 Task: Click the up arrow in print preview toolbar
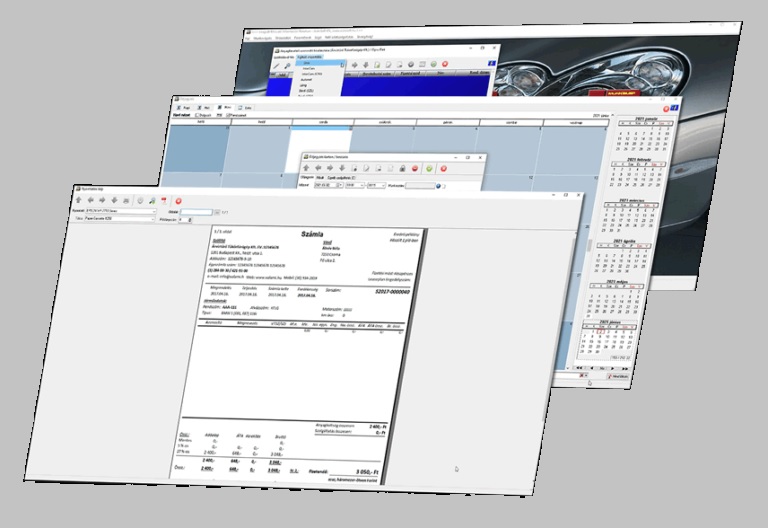[x=78, y=200]
